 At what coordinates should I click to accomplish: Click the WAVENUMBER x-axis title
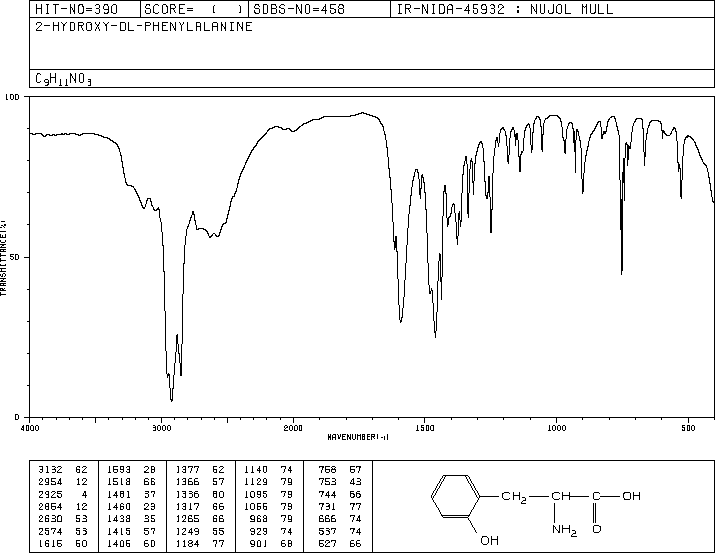[358, 437]
